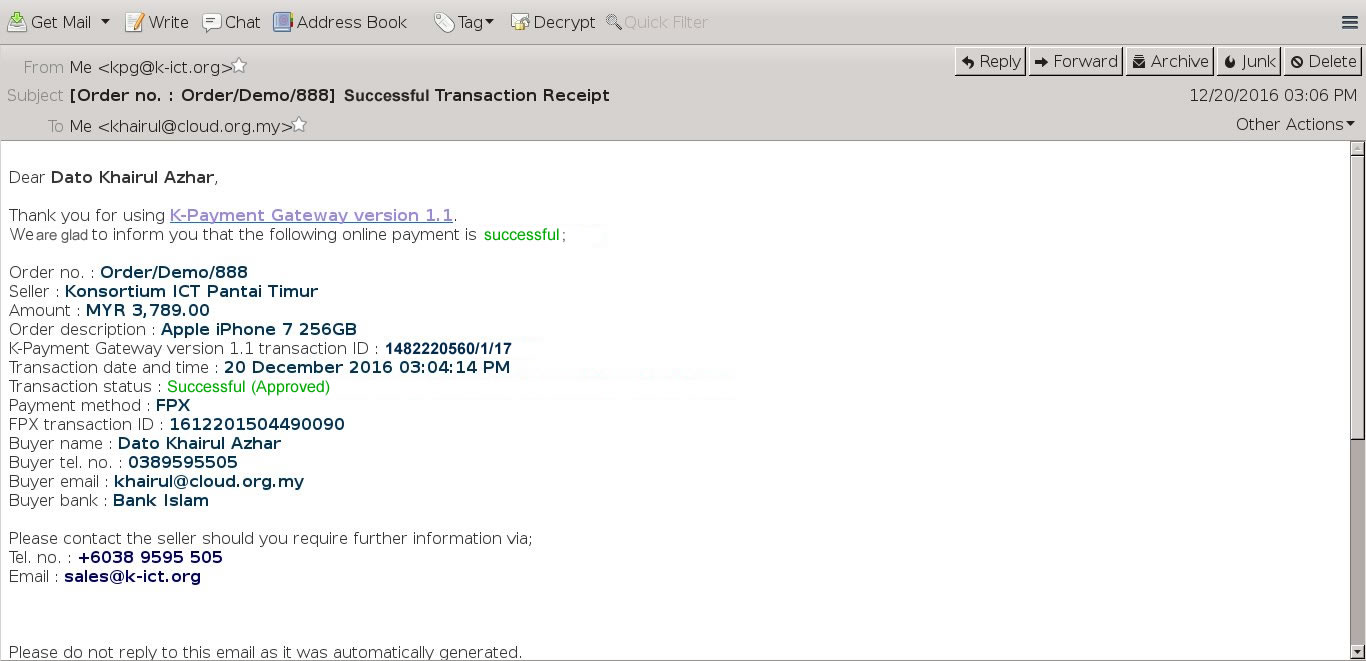Star the recipient khairul@cloud.org.my contact
The width and height of the screenshot is (1366, 661).
(x=299, y=126)
